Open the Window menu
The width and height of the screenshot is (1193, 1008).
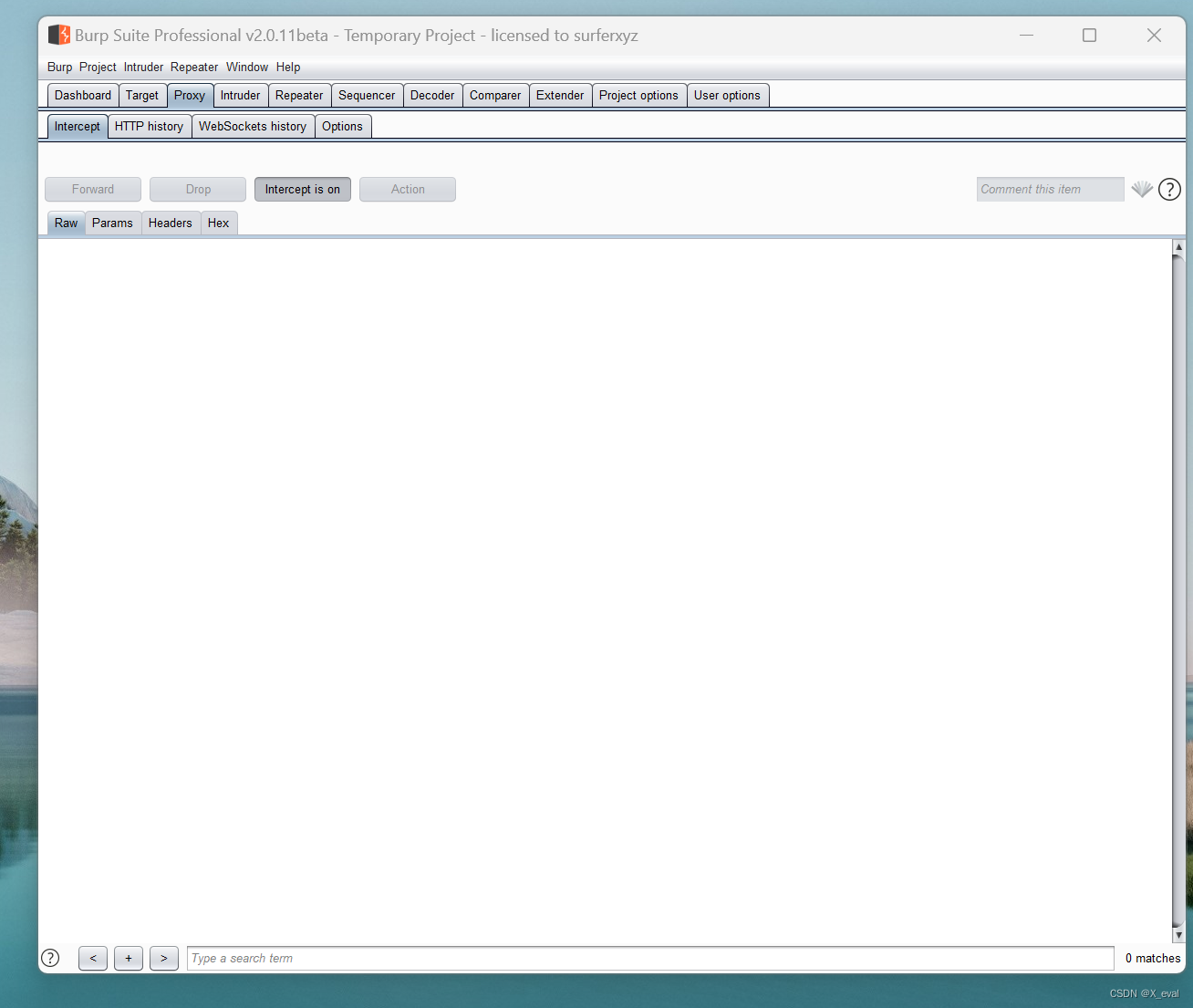[x=247, y=67]
